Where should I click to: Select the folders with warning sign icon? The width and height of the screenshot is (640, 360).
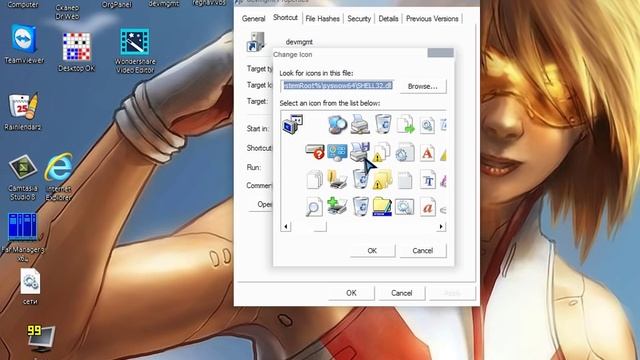click(382, 180)
